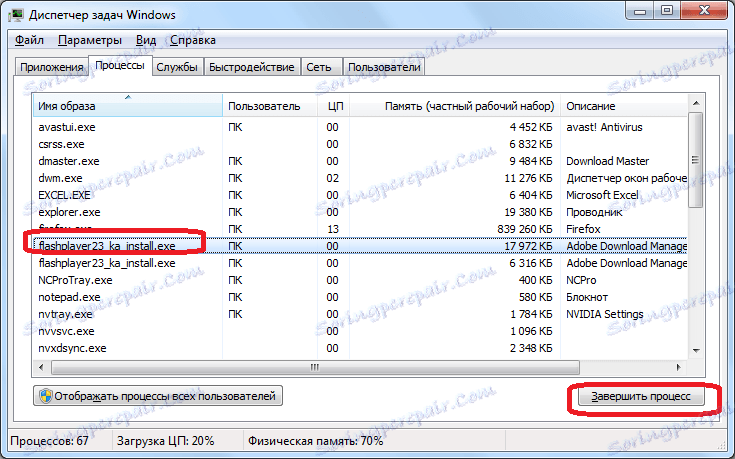Click the NCPro description cell

point(581,280)
